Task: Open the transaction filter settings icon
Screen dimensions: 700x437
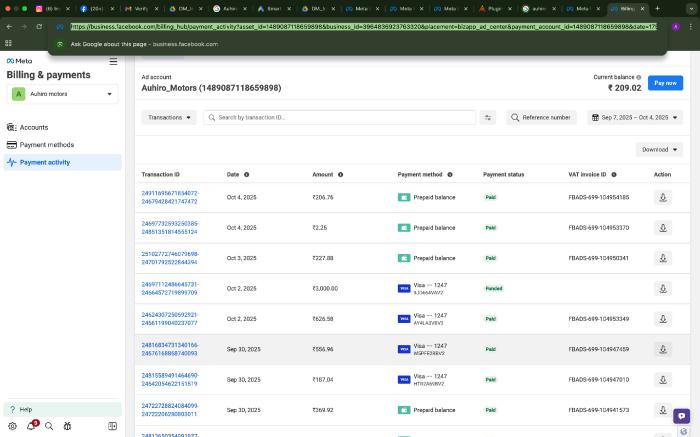Action: coord(488,117)
